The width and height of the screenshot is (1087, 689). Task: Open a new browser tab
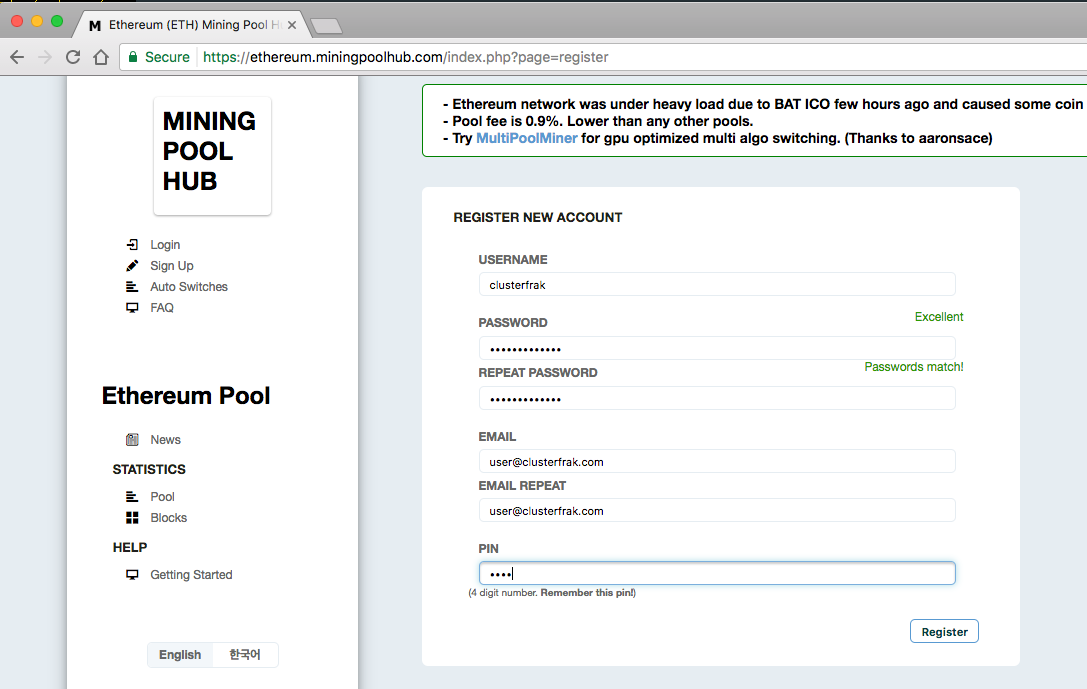click(x=326, y=26)
